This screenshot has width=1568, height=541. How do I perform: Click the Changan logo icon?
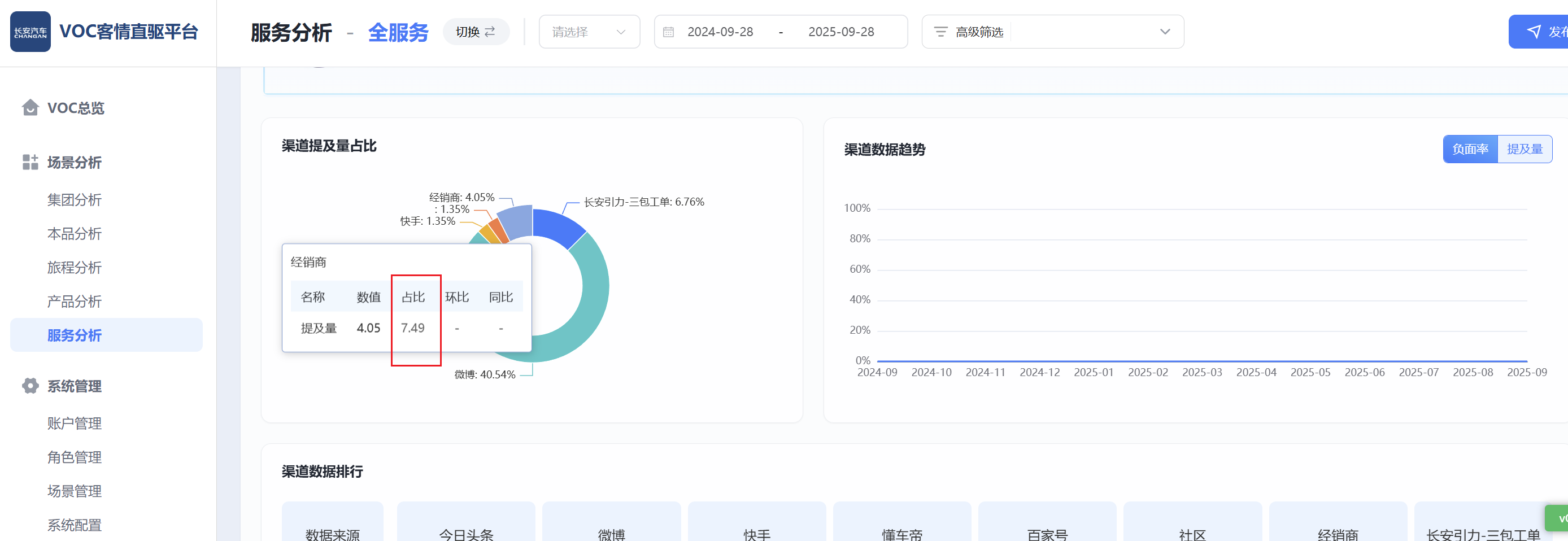[31, 32]
